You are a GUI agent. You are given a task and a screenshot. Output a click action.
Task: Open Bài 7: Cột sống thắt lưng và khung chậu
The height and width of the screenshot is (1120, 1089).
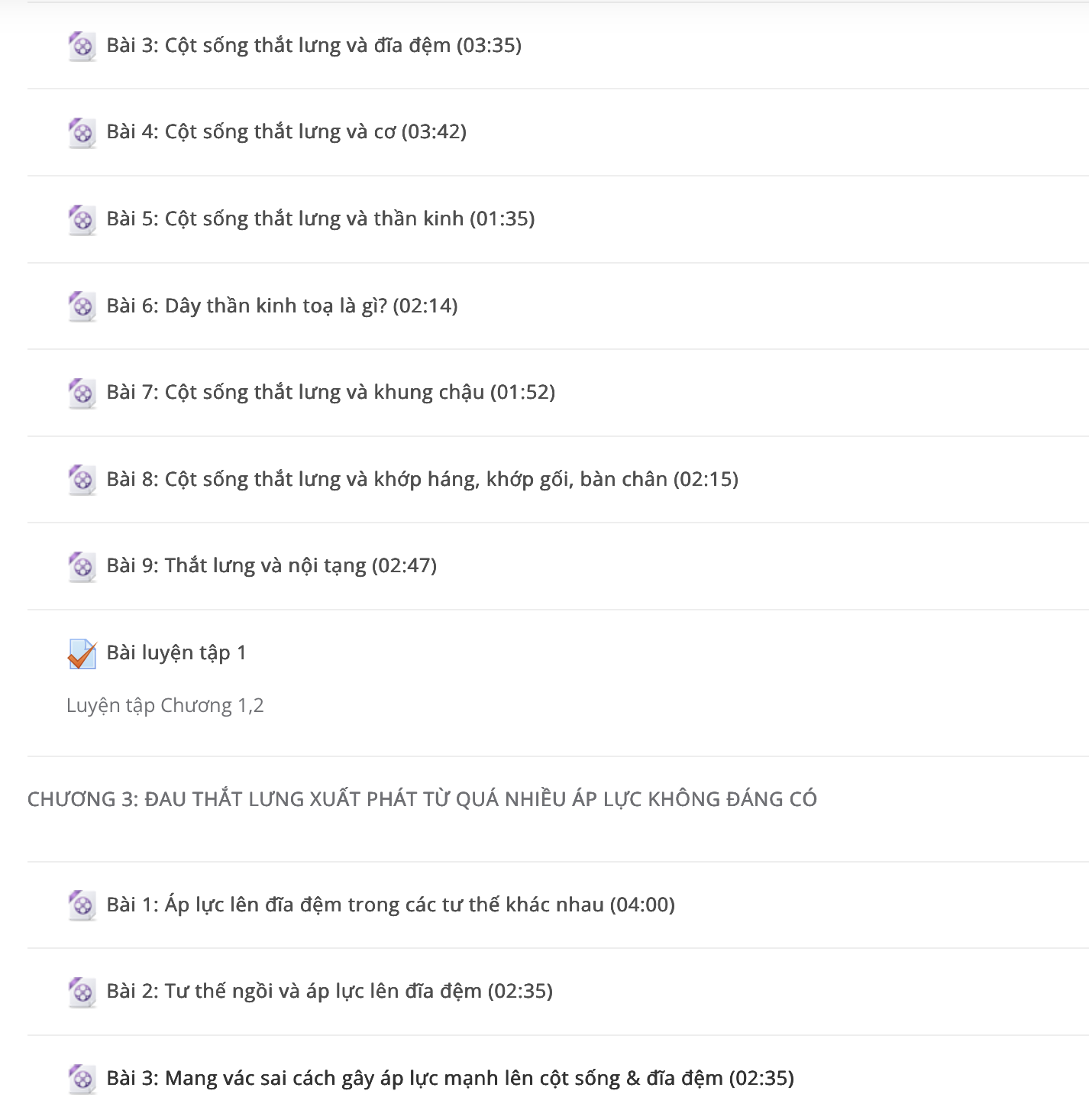(331, 393)
